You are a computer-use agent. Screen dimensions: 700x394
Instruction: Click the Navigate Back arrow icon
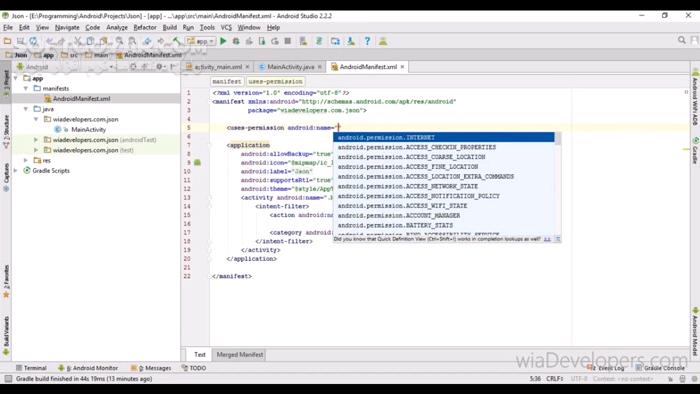click(x=147, y=41)
